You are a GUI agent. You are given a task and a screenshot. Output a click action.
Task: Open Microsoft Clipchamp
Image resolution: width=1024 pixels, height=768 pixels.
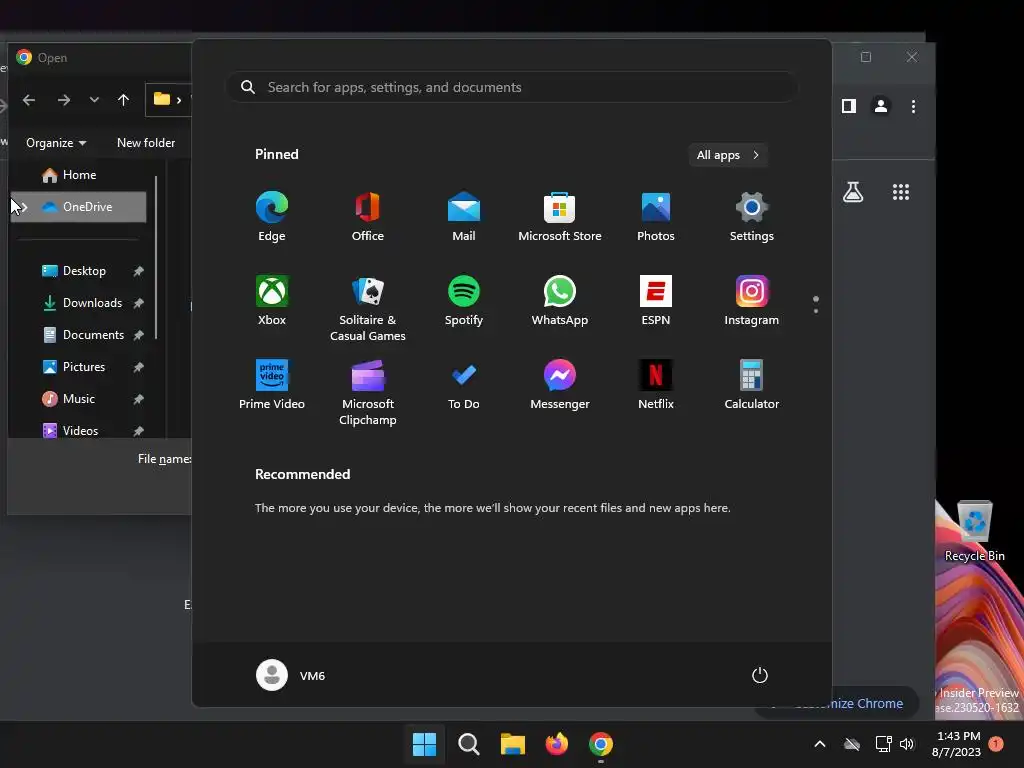pyautogui.click(x=368, y=392)
